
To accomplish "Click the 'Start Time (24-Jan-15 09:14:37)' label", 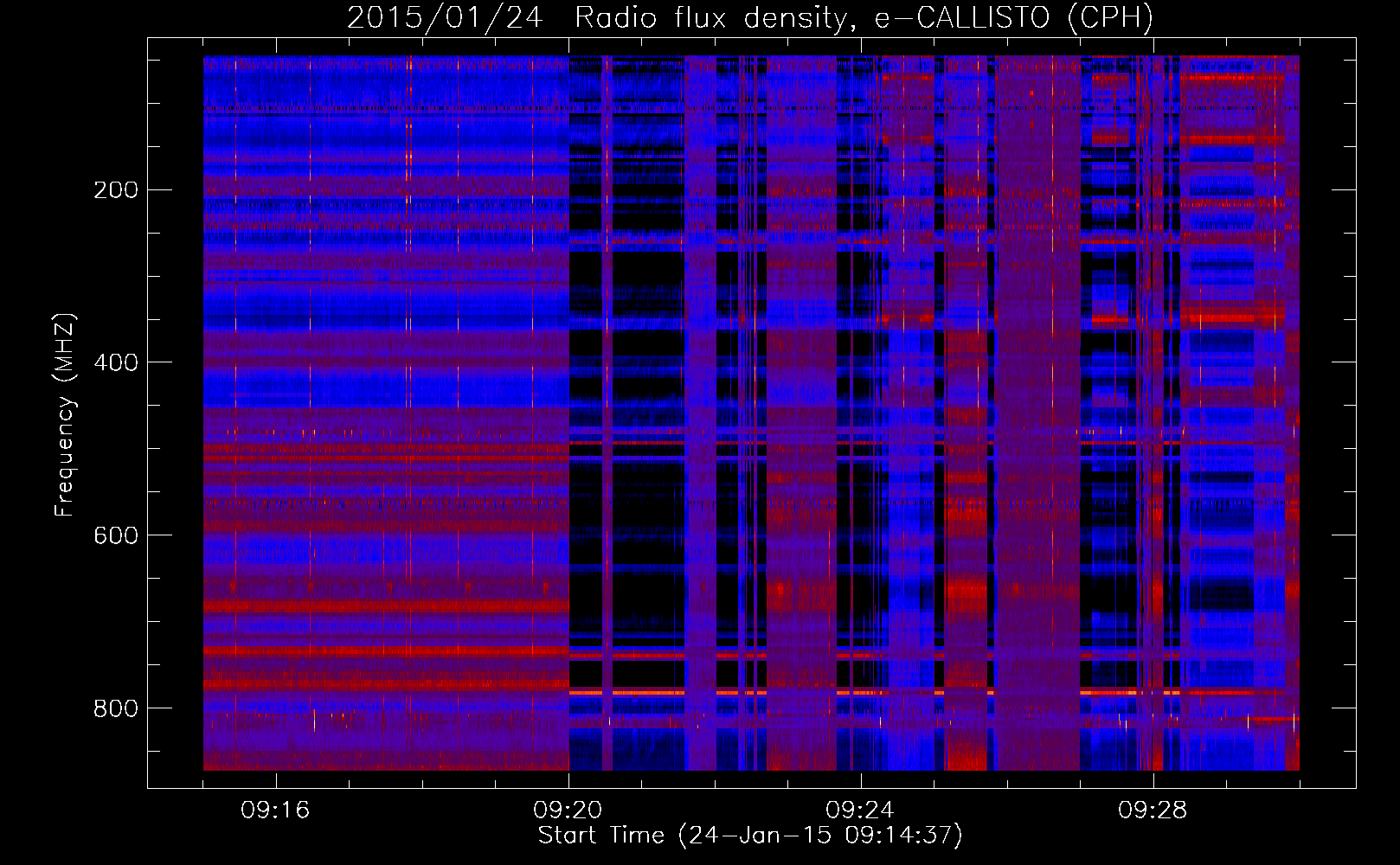I will 750,836.
